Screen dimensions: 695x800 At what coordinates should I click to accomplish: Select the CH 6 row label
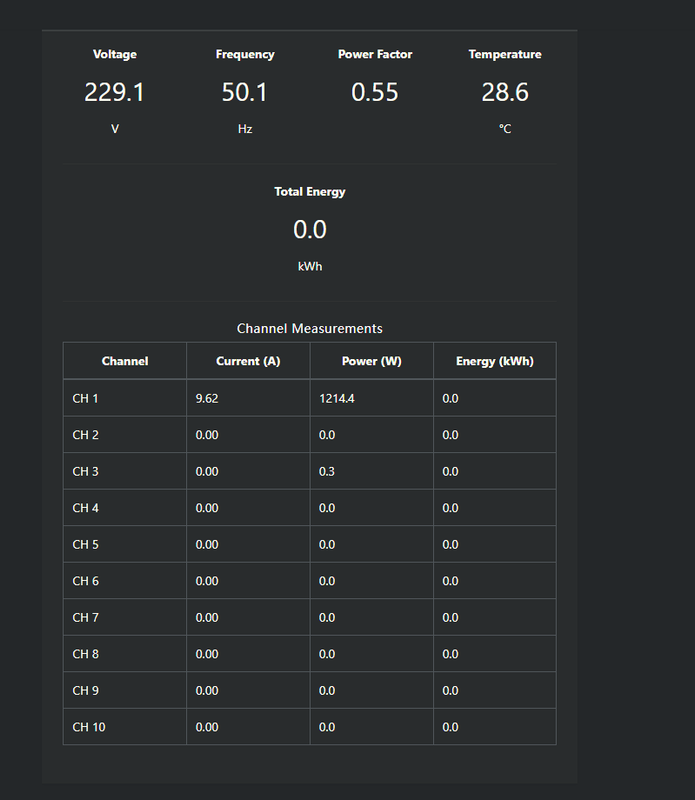click(x=86, y=581)
